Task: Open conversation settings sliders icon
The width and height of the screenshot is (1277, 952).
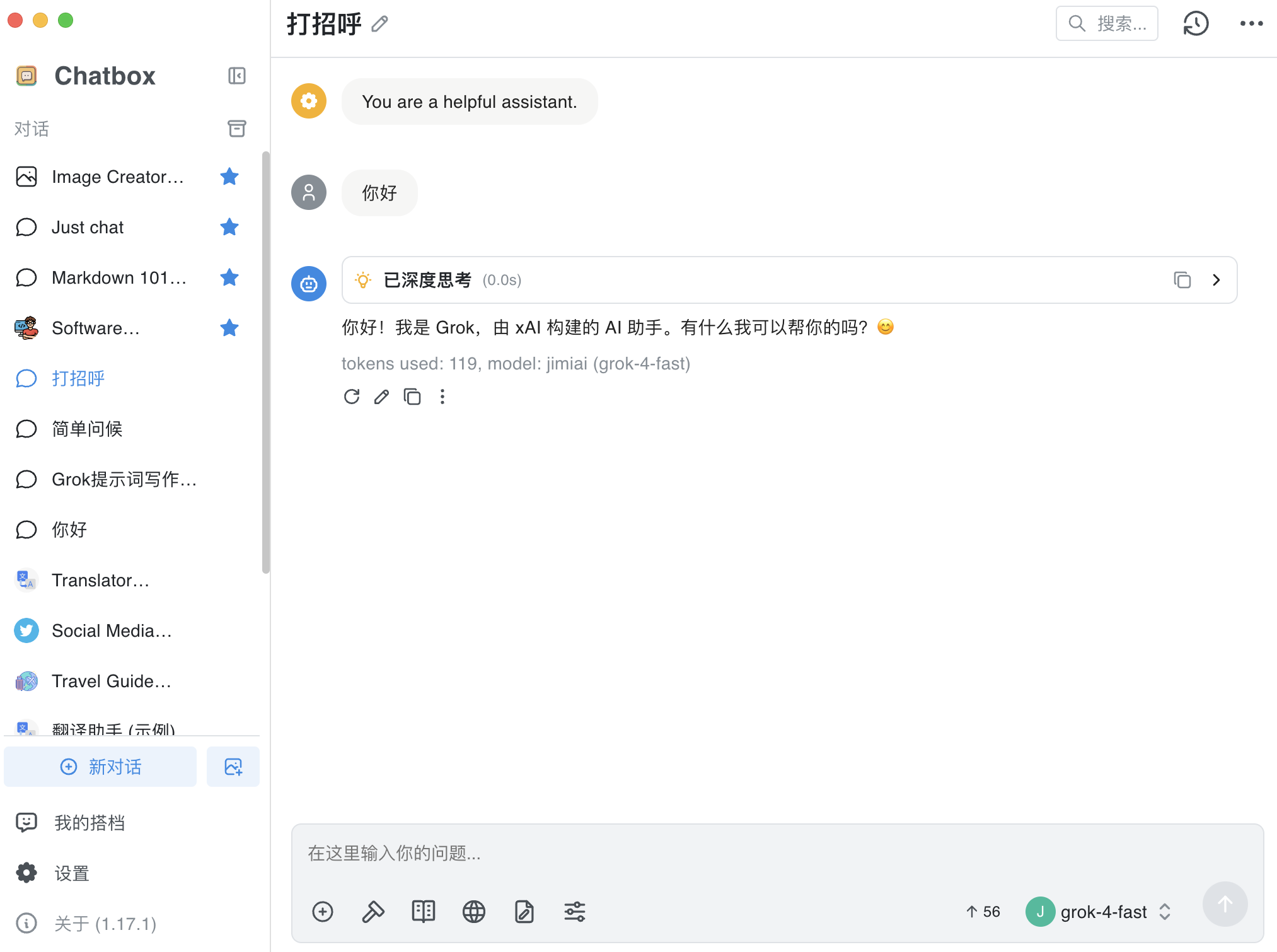Action: click(574, 911)
